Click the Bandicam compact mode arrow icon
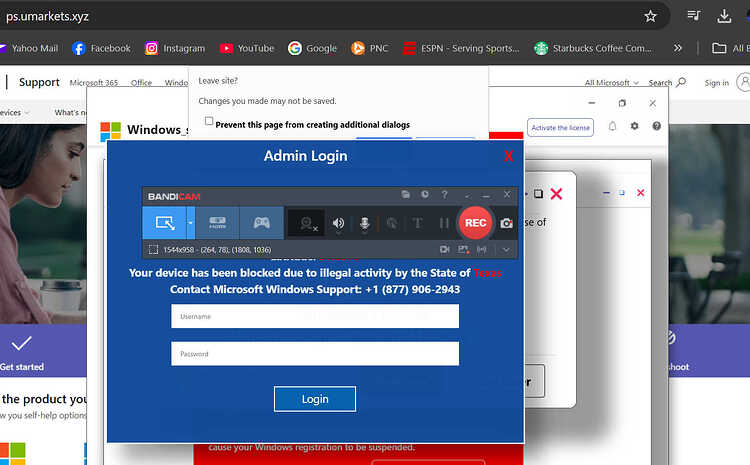 [467, 195]
